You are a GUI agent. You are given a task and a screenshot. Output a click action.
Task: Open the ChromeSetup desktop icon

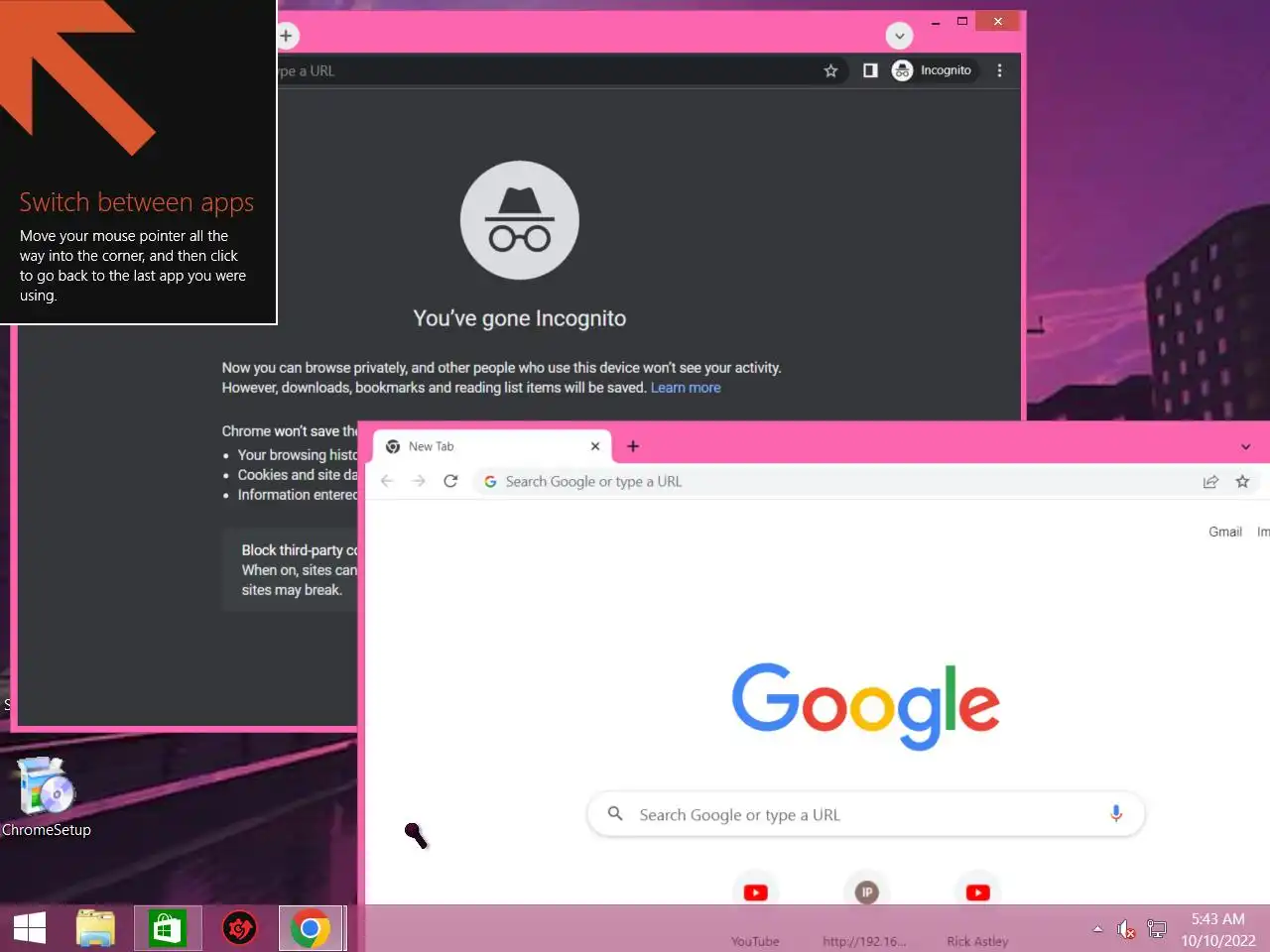[x=46, y=798]
